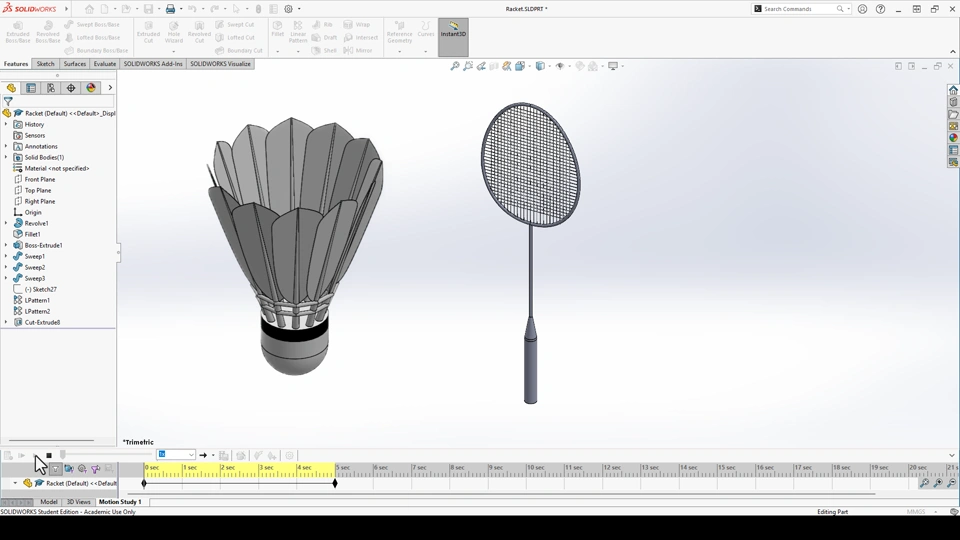Open the playback speed dropdown in motion study
Screen dimensions: 960x540
tap(191, 455)
